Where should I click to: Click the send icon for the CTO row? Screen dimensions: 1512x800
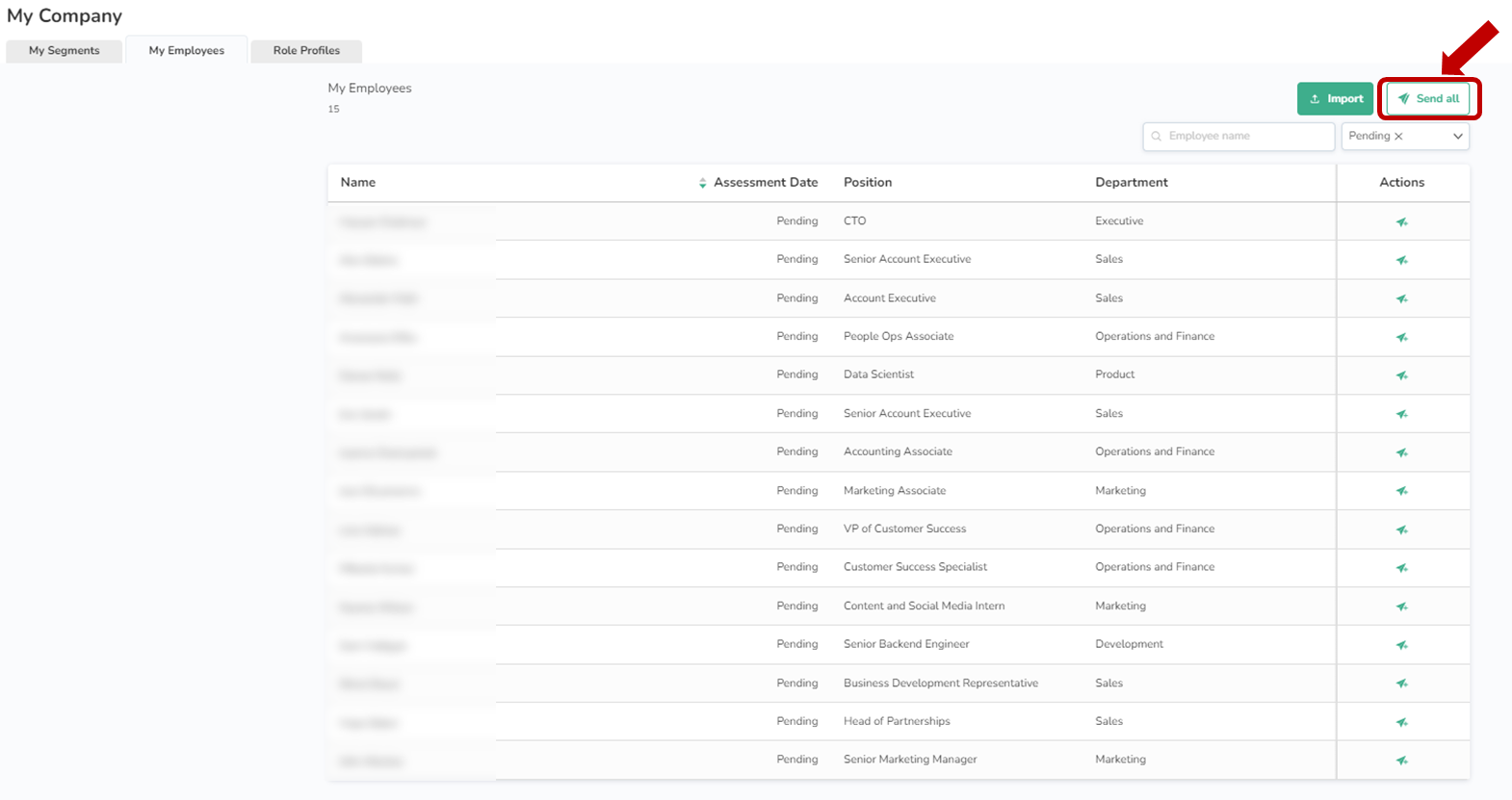(x=1401, y=222)
